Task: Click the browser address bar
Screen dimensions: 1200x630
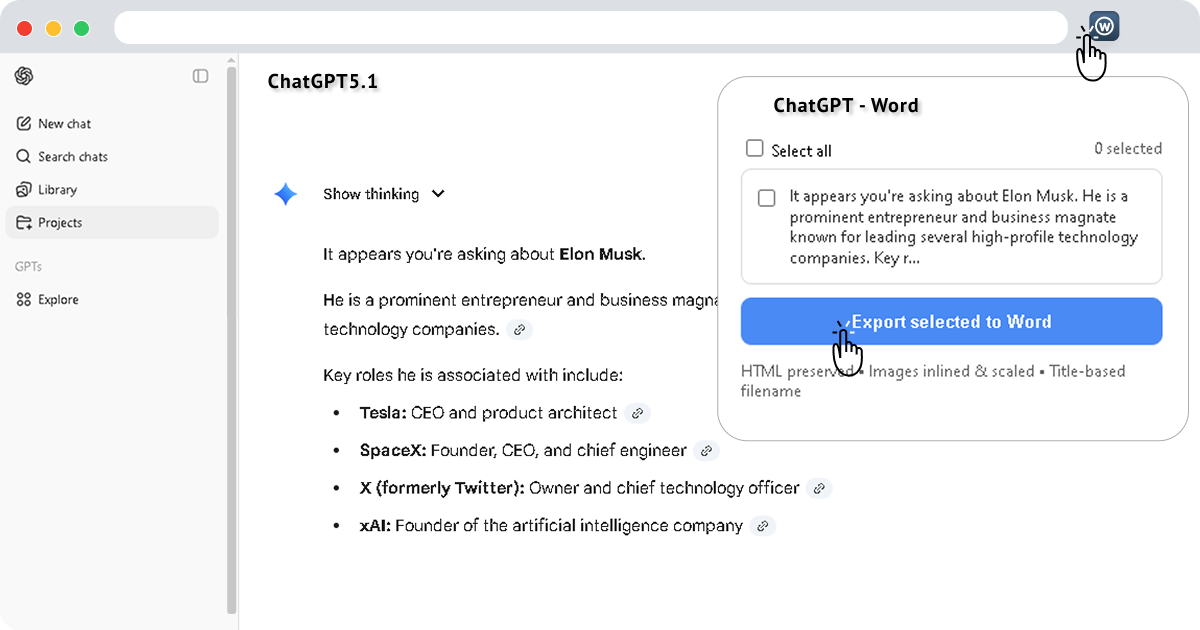Action: click(x=590, y=28)
